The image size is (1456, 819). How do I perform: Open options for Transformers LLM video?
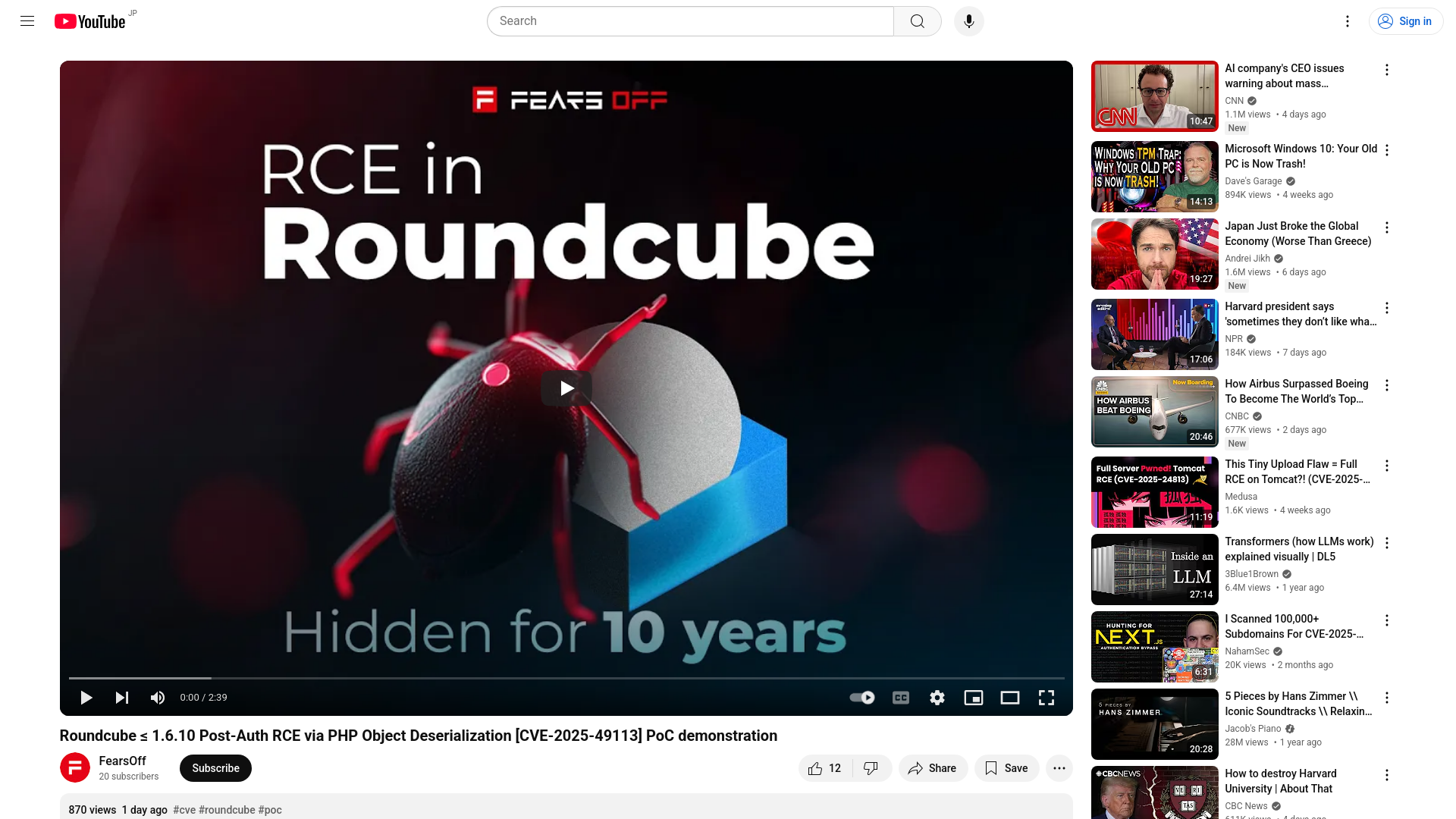(1387, 543)
